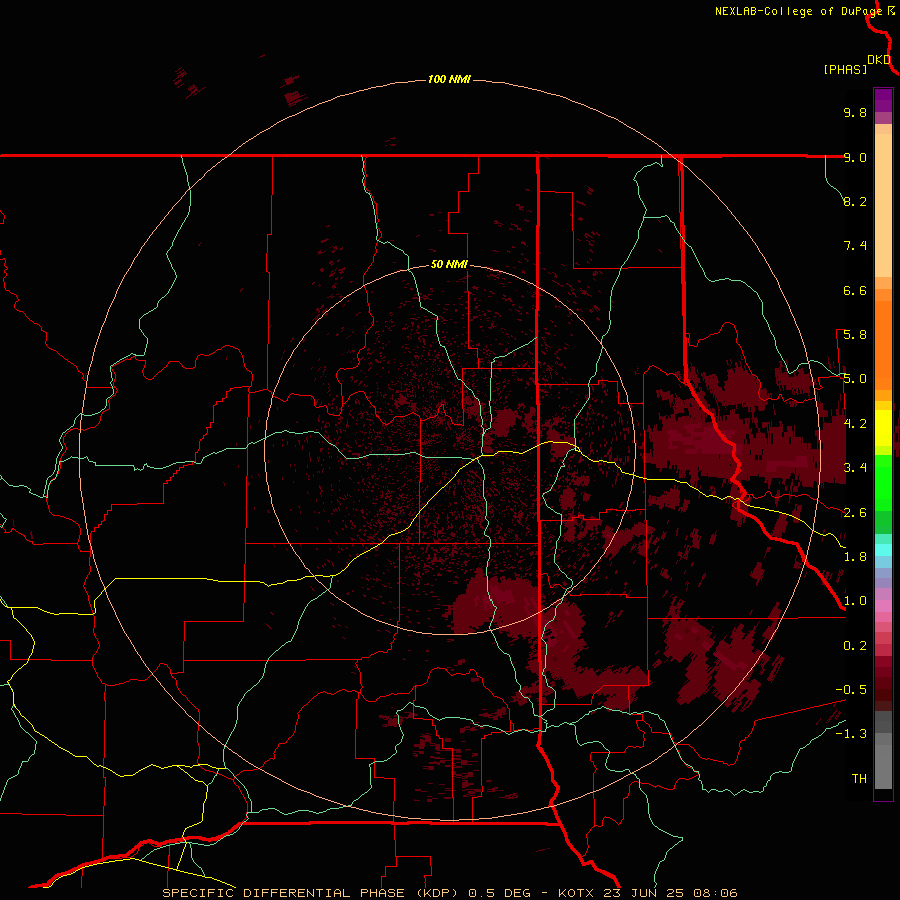The width and height of the screenshot is (900, 900).
Task: Click the 0.2 scale value
Action: 855,646
